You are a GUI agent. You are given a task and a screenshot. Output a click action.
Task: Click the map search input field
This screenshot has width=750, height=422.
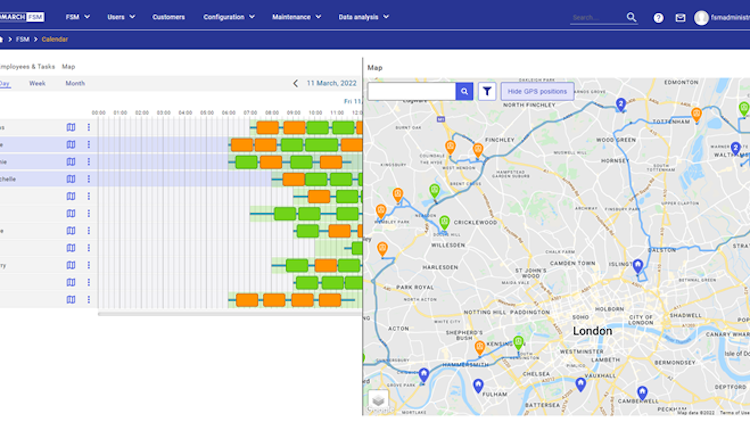click(x=412, y=91)
